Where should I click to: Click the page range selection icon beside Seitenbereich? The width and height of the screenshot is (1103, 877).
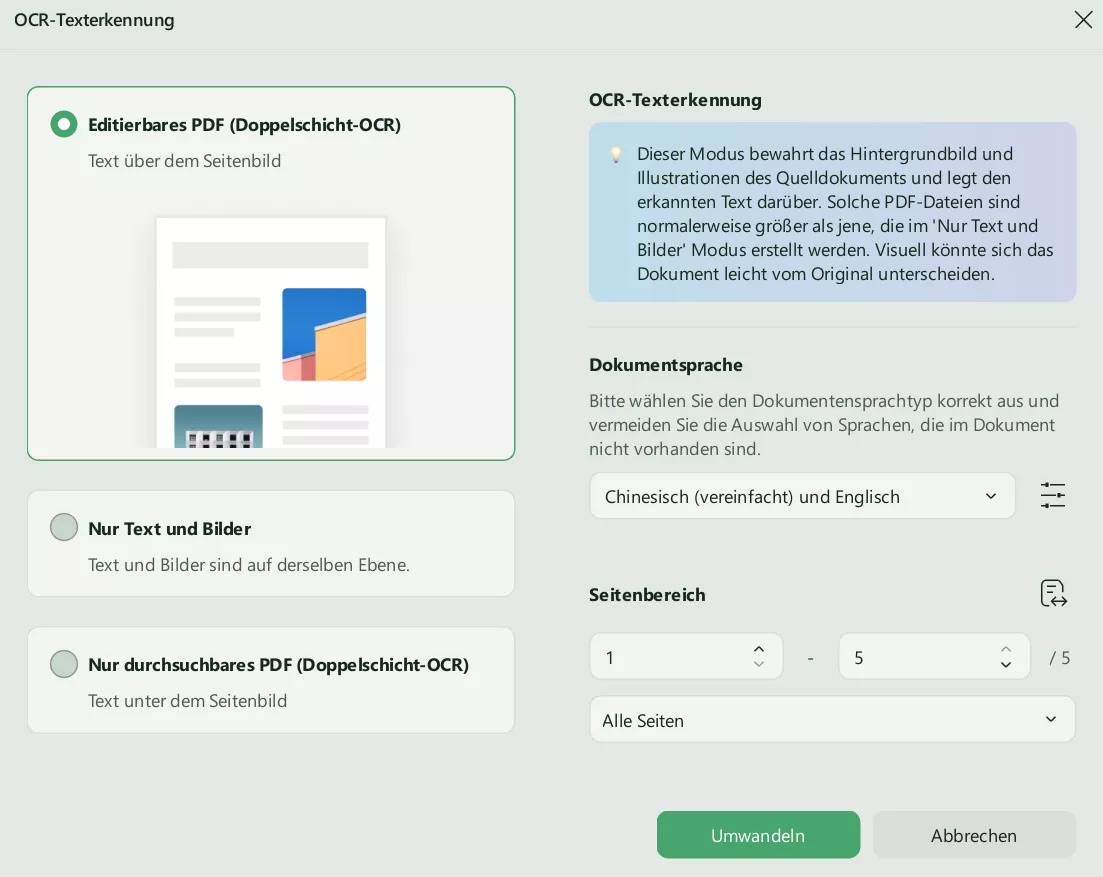[1053, 593]
